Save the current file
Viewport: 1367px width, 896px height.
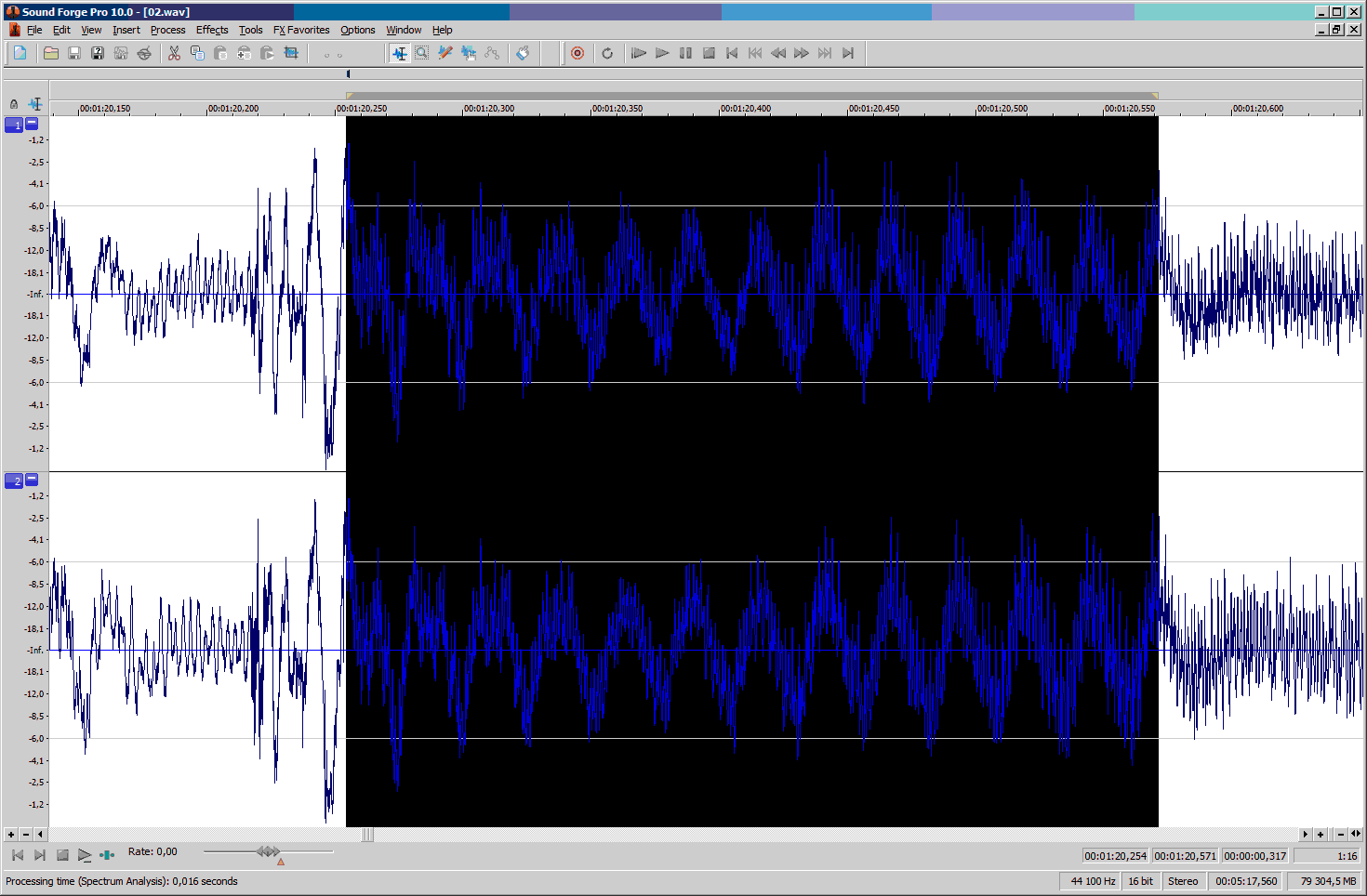click(74, 53)
